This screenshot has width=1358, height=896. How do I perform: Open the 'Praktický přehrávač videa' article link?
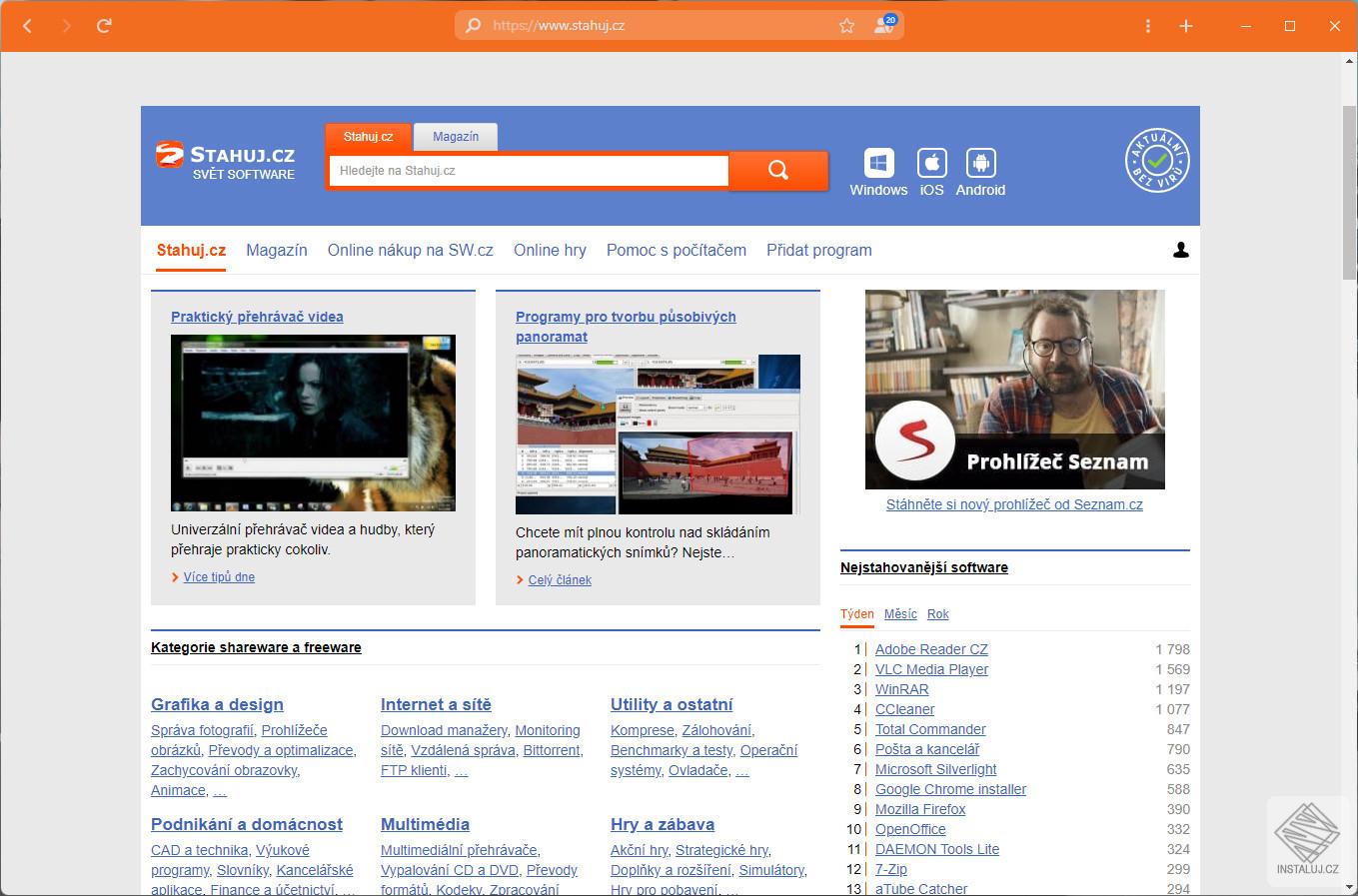(257, 317)
